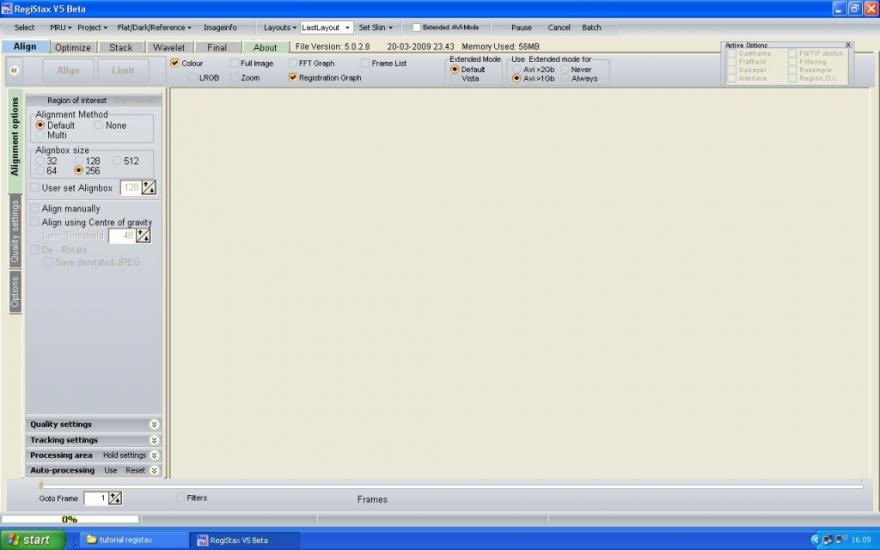Enable Align using Centre of gravity
The height and width of the screenshot is (550, 880).
coord(35,222)
